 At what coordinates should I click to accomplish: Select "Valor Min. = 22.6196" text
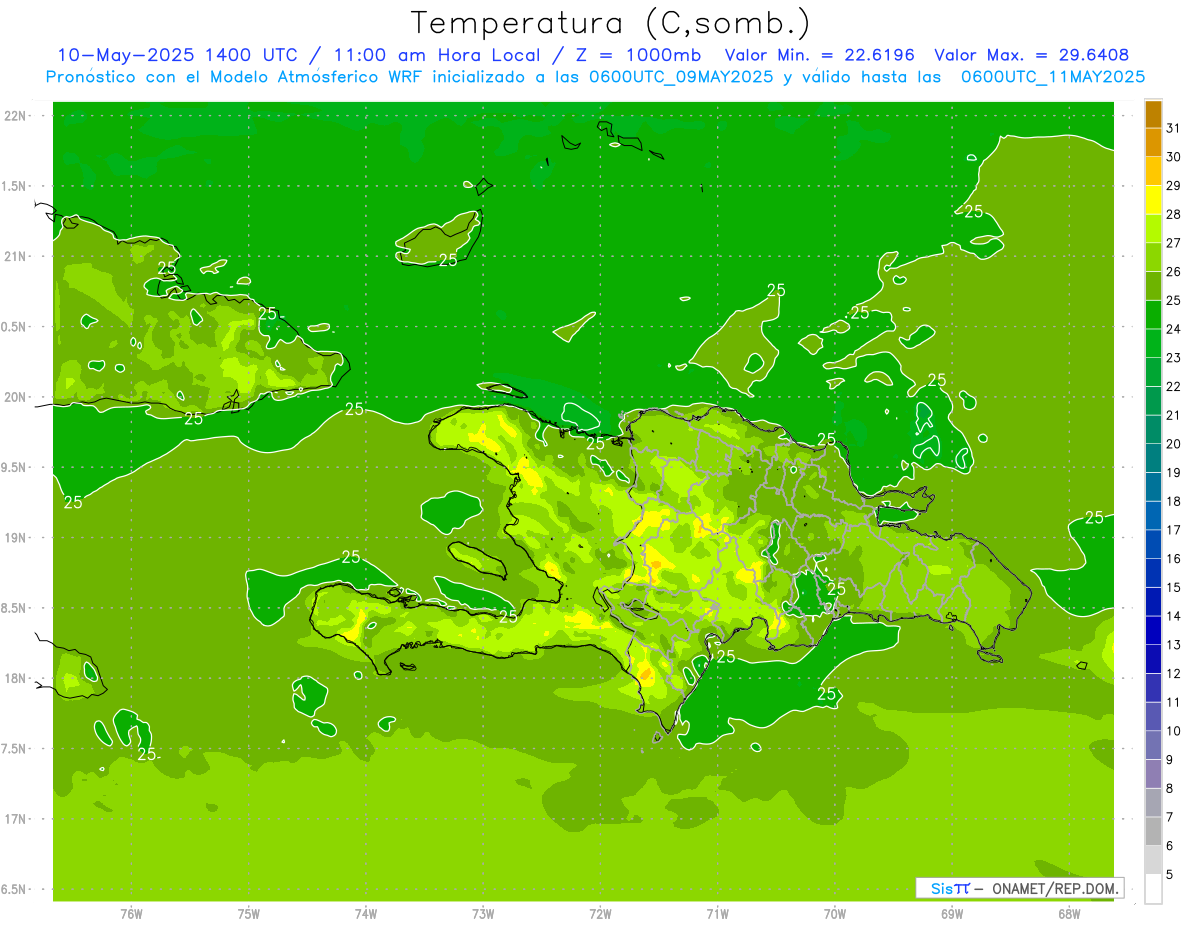pyautogui.click(x=819, y=55)
